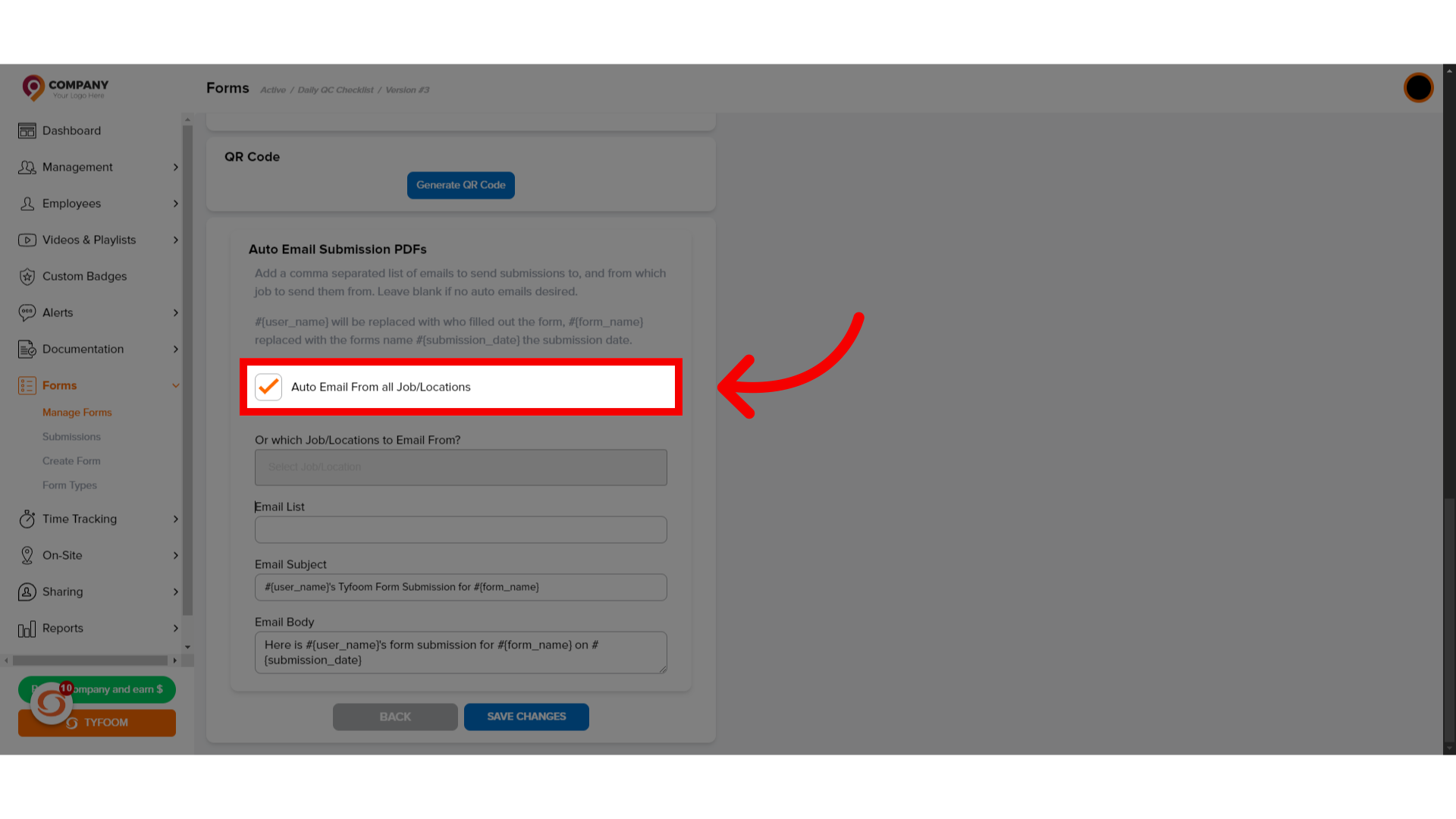The width and height of the screenshot is (1456, 819).
Task: Click the Custom Badges icon in sidebar
Action: (27, 276)
